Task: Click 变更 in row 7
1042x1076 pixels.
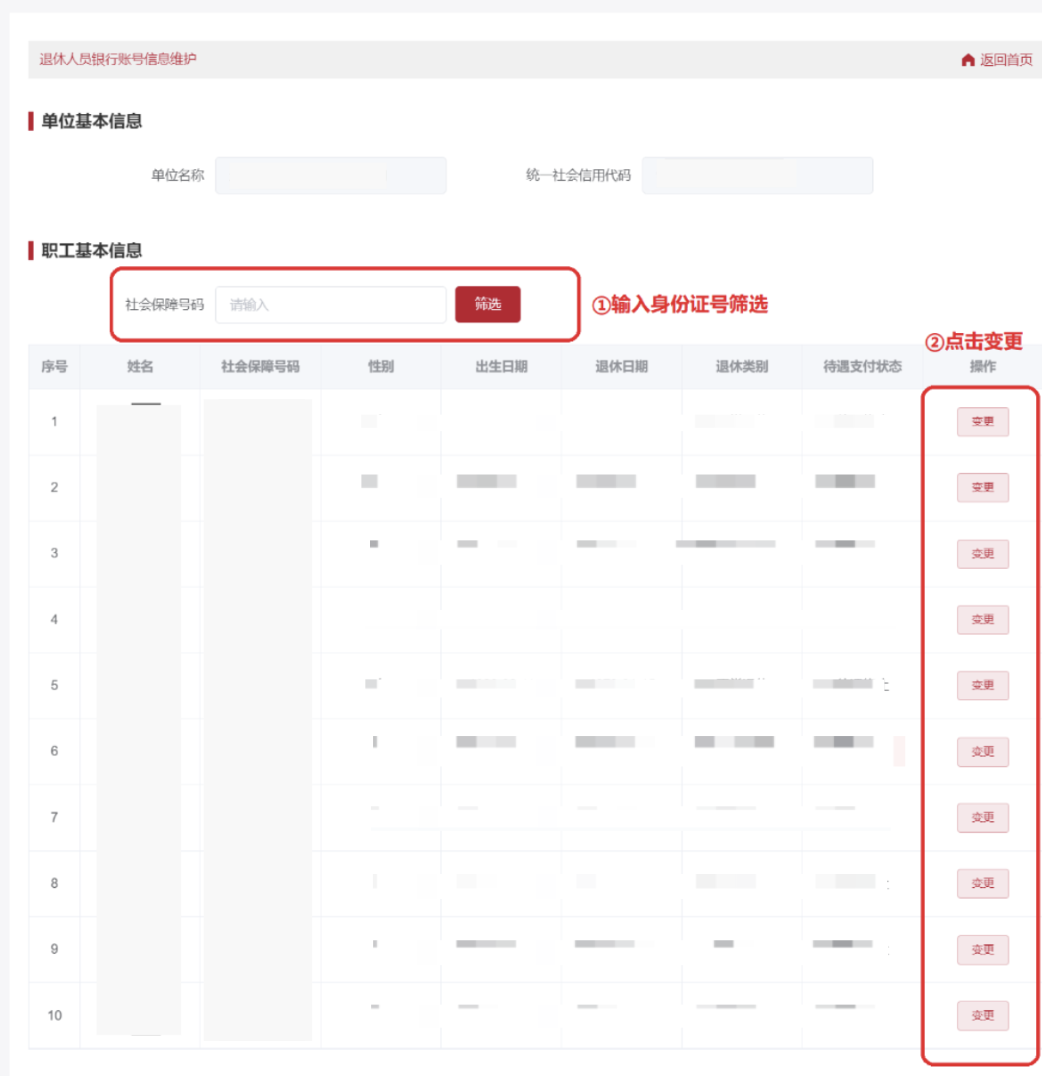Action: [982, 818]
